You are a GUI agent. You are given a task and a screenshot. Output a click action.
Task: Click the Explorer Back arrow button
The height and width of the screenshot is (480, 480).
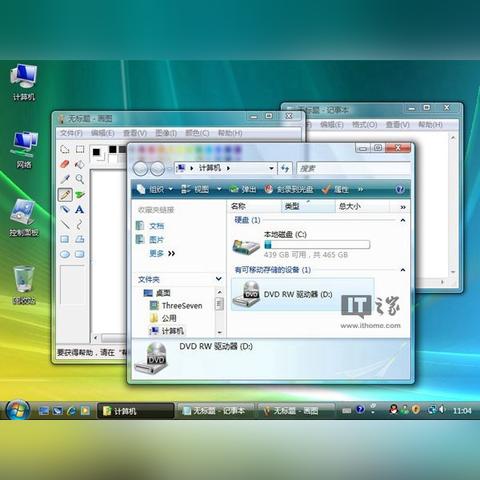coord(140,169)
